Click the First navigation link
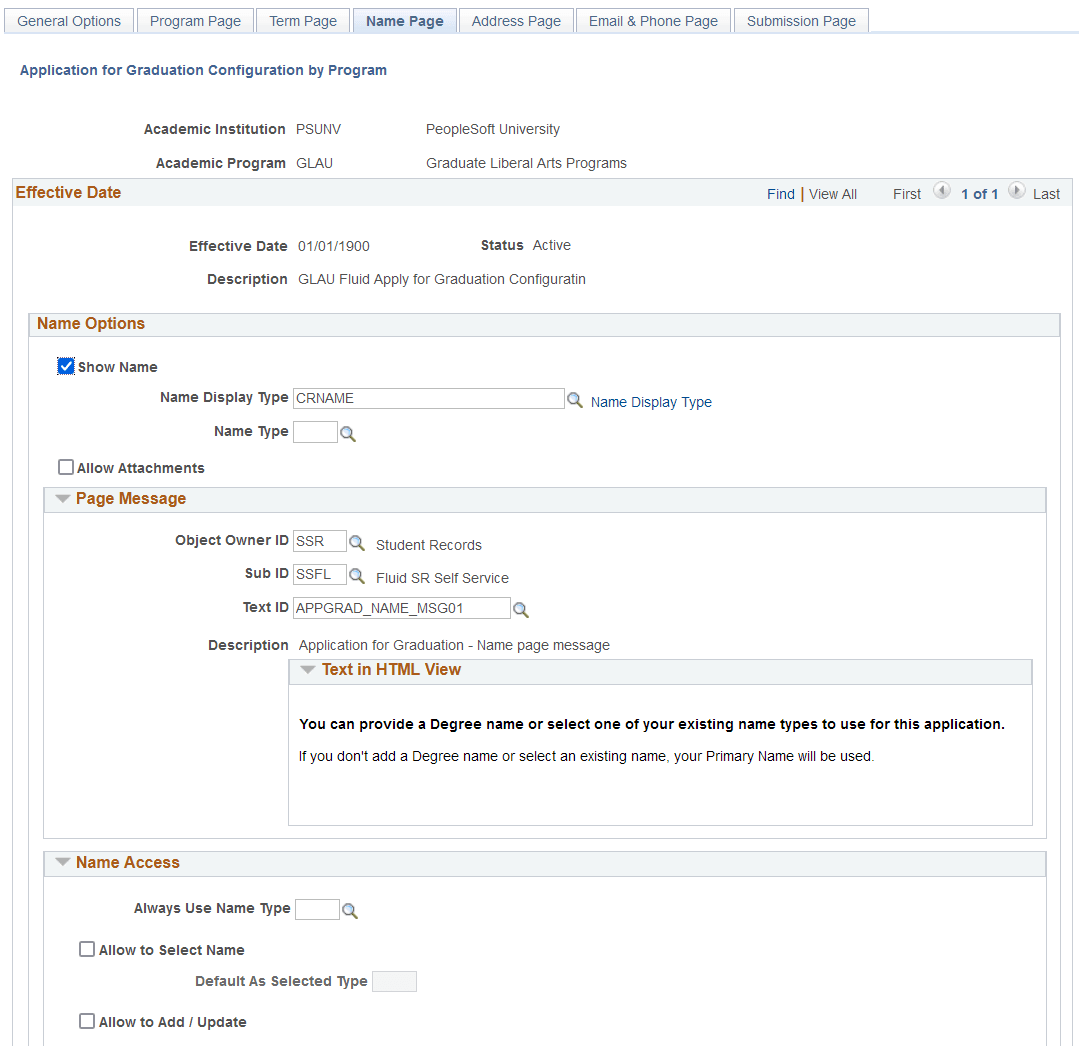 (x=906, y=194)
